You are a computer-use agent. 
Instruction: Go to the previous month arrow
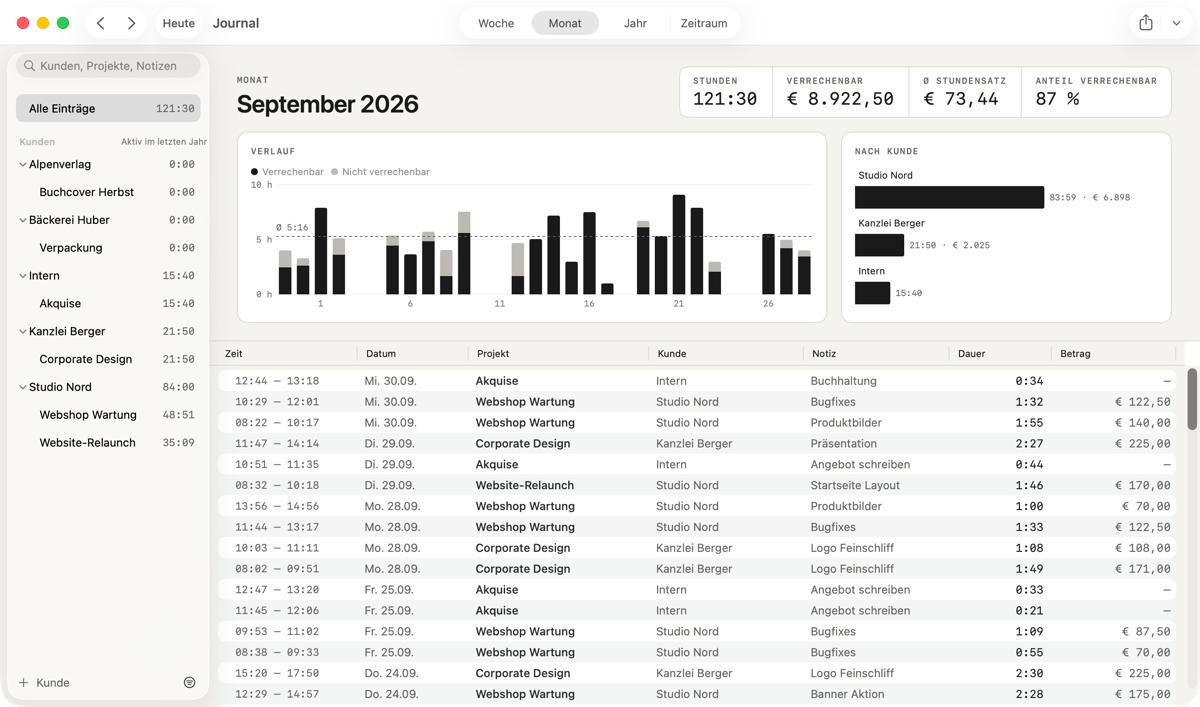(101, 23)
